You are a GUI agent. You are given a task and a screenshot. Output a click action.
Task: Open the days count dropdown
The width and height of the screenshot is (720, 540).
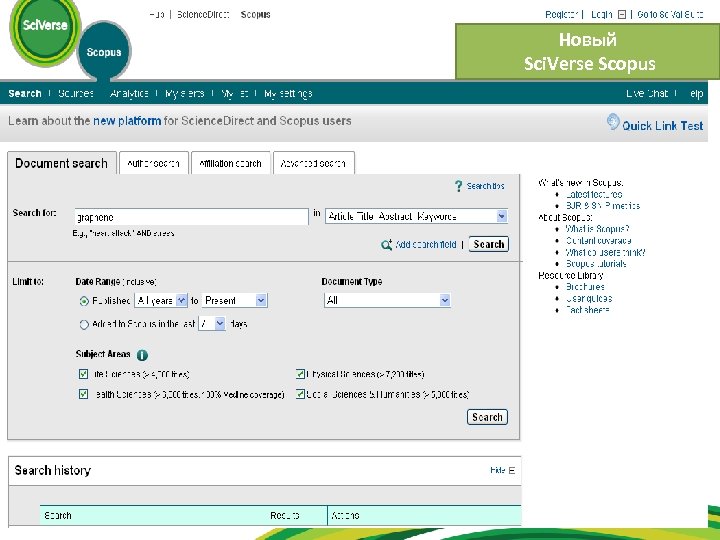click(x=212, y=324)
